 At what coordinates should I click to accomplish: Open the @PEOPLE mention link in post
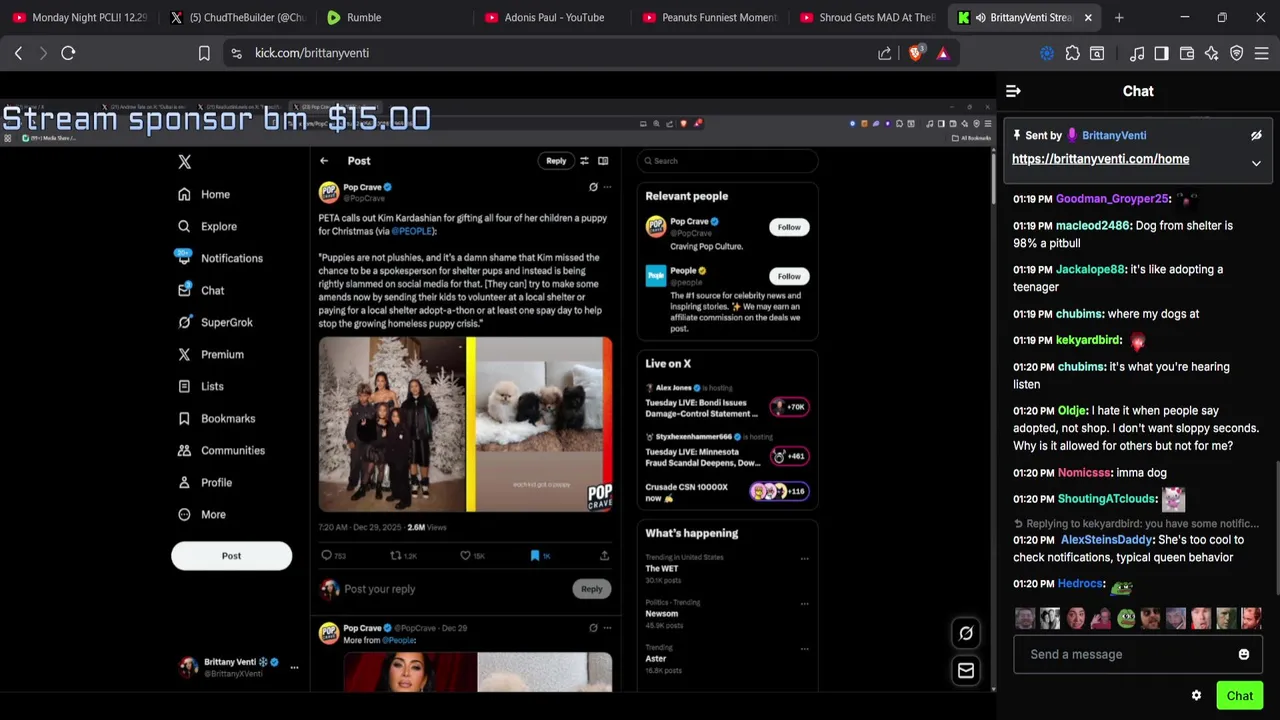coord(412,231)
